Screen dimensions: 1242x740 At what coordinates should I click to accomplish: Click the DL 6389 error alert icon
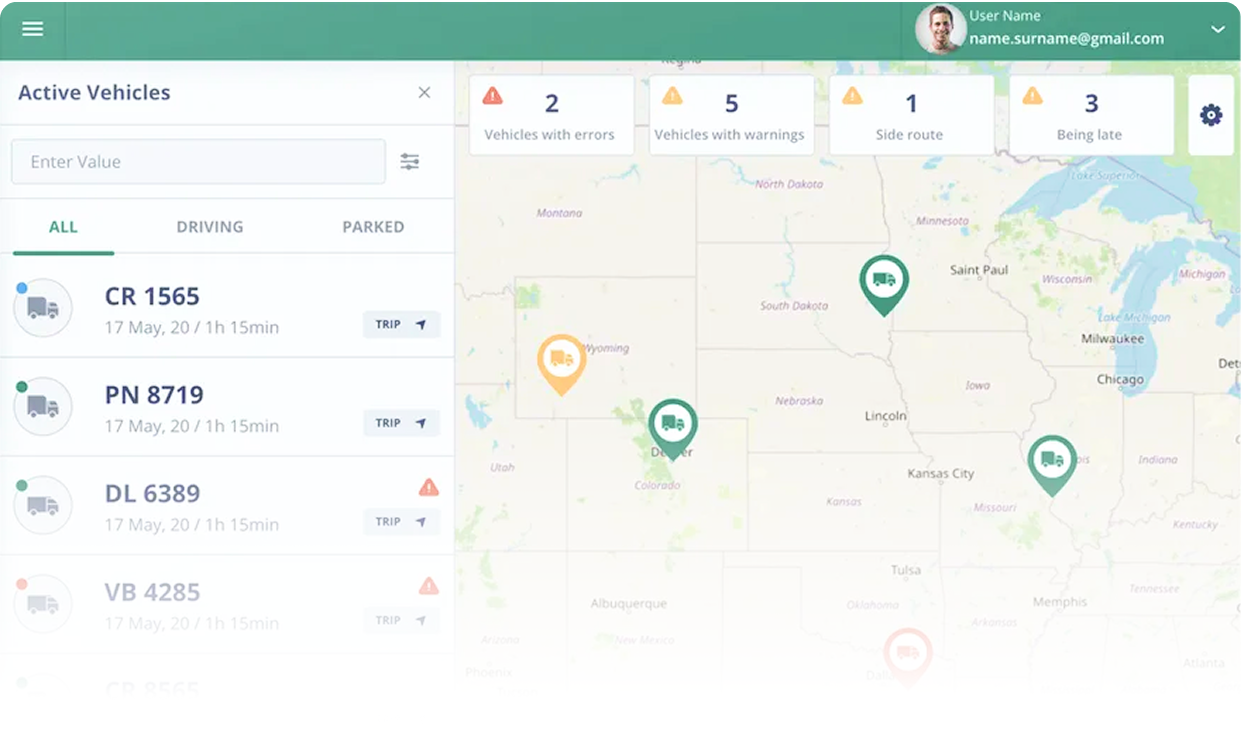point(429,487)
